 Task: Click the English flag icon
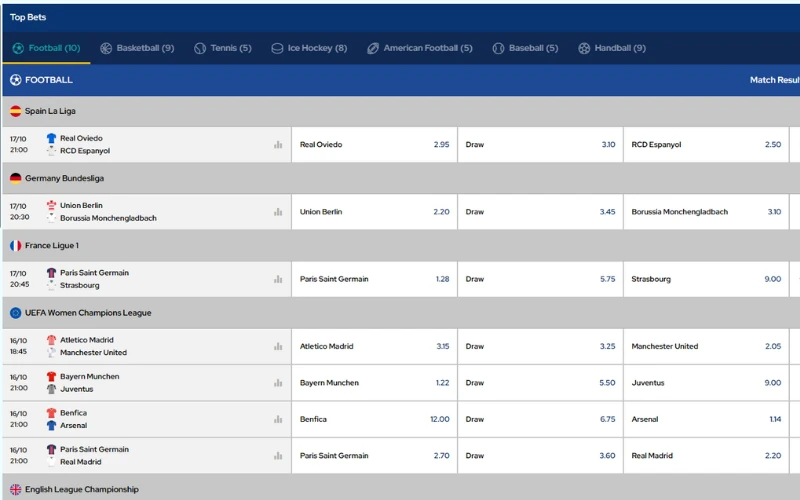click(15, 489)
